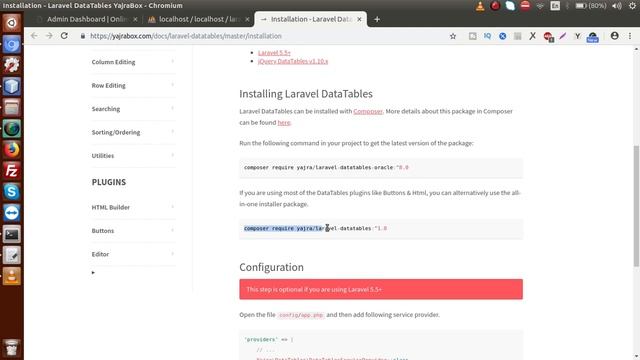Open the Chromium three-dot menu

click(x=630, y=36)
